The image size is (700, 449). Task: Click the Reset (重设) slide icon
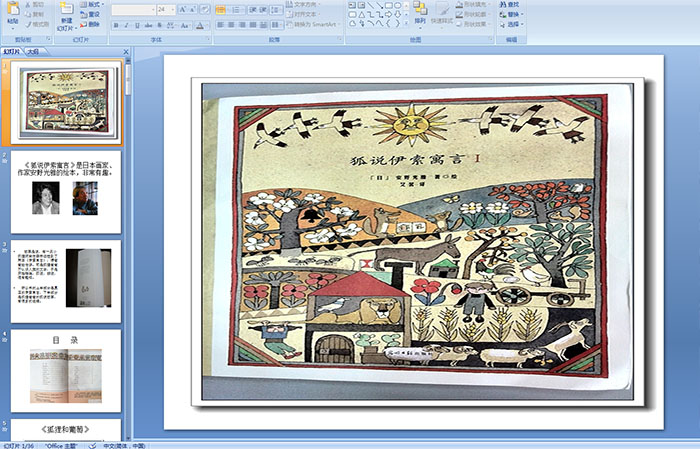(x=83, y=14)
